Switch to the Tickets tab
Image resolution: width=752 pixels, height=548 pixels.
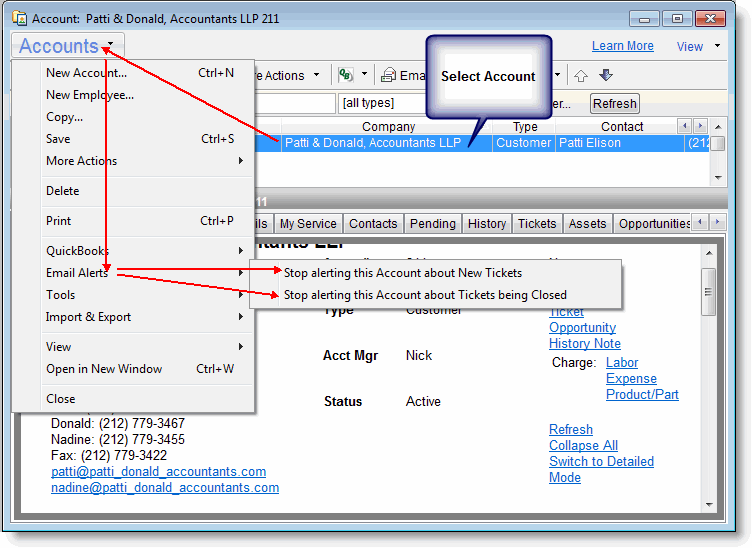tap(537, 224)
